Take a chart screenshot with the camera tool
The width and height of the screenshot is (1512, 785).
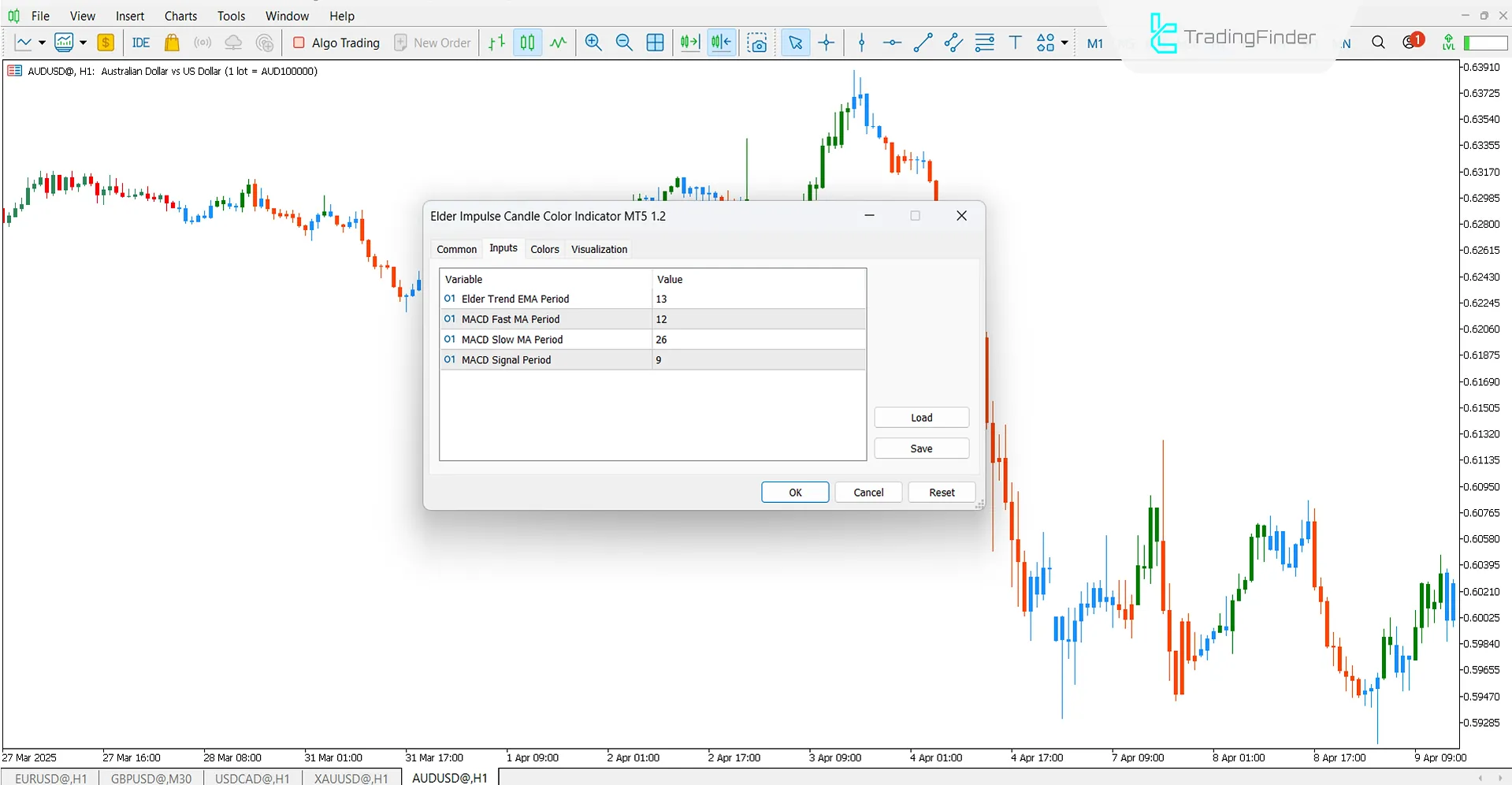757,43
